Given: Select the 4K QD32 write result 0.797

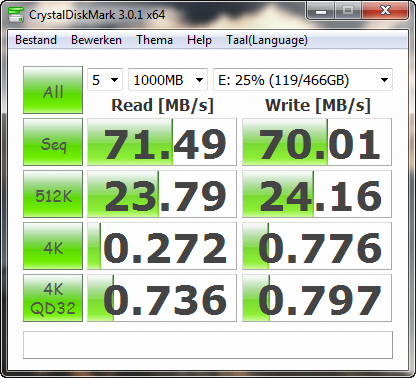Looking at the screenshot, I should 317,298.
